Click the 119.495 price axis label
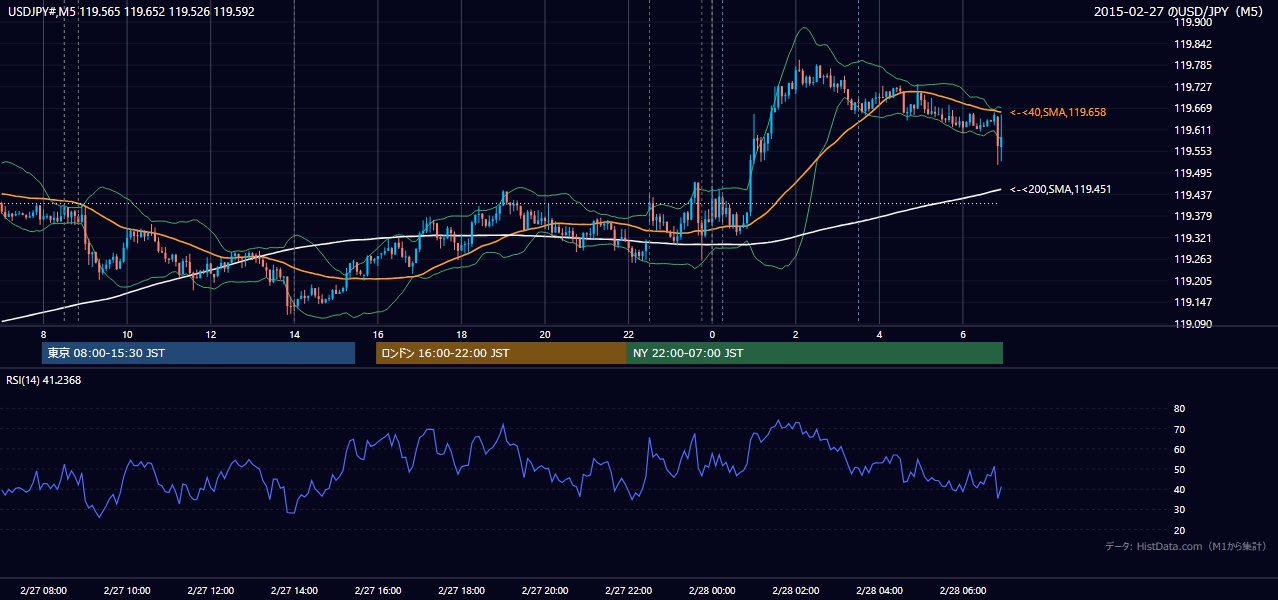The width and height of the screenshot is (1278, 600). pos(1194,173)
